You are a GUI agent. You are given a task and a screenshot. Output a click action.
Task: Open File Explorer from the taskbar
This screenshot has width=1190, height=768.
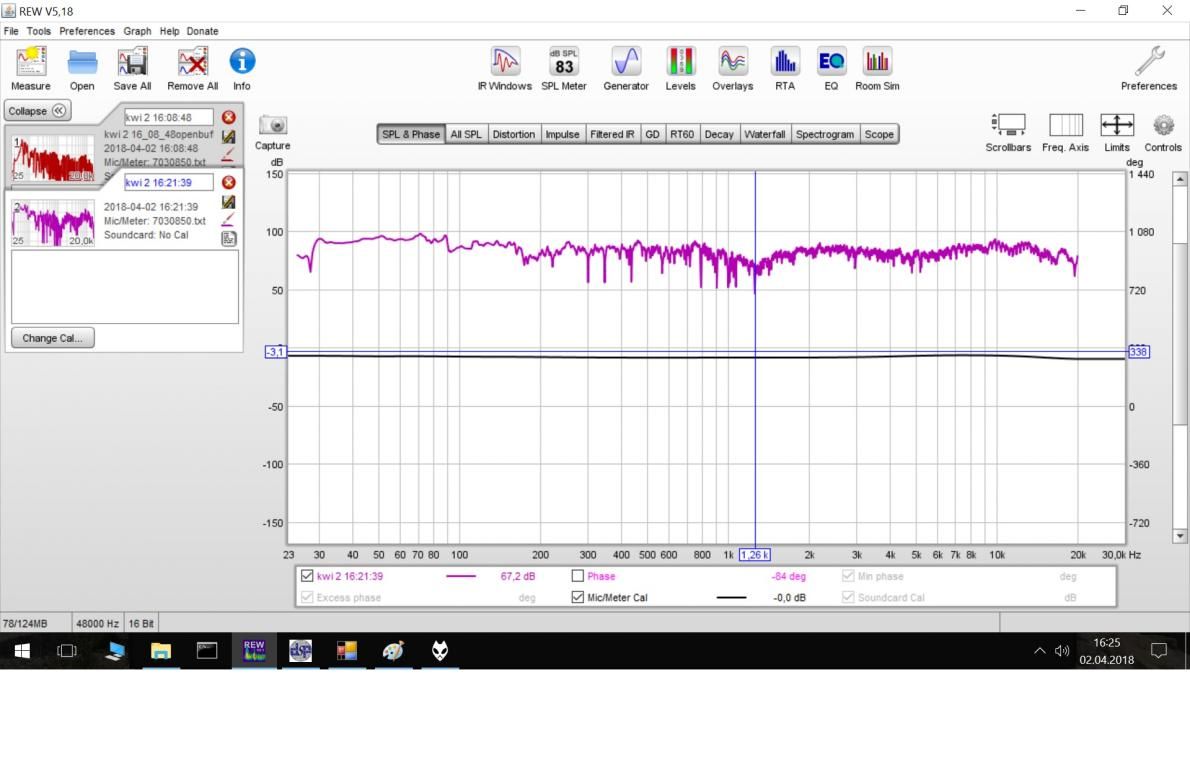[160, 651]
